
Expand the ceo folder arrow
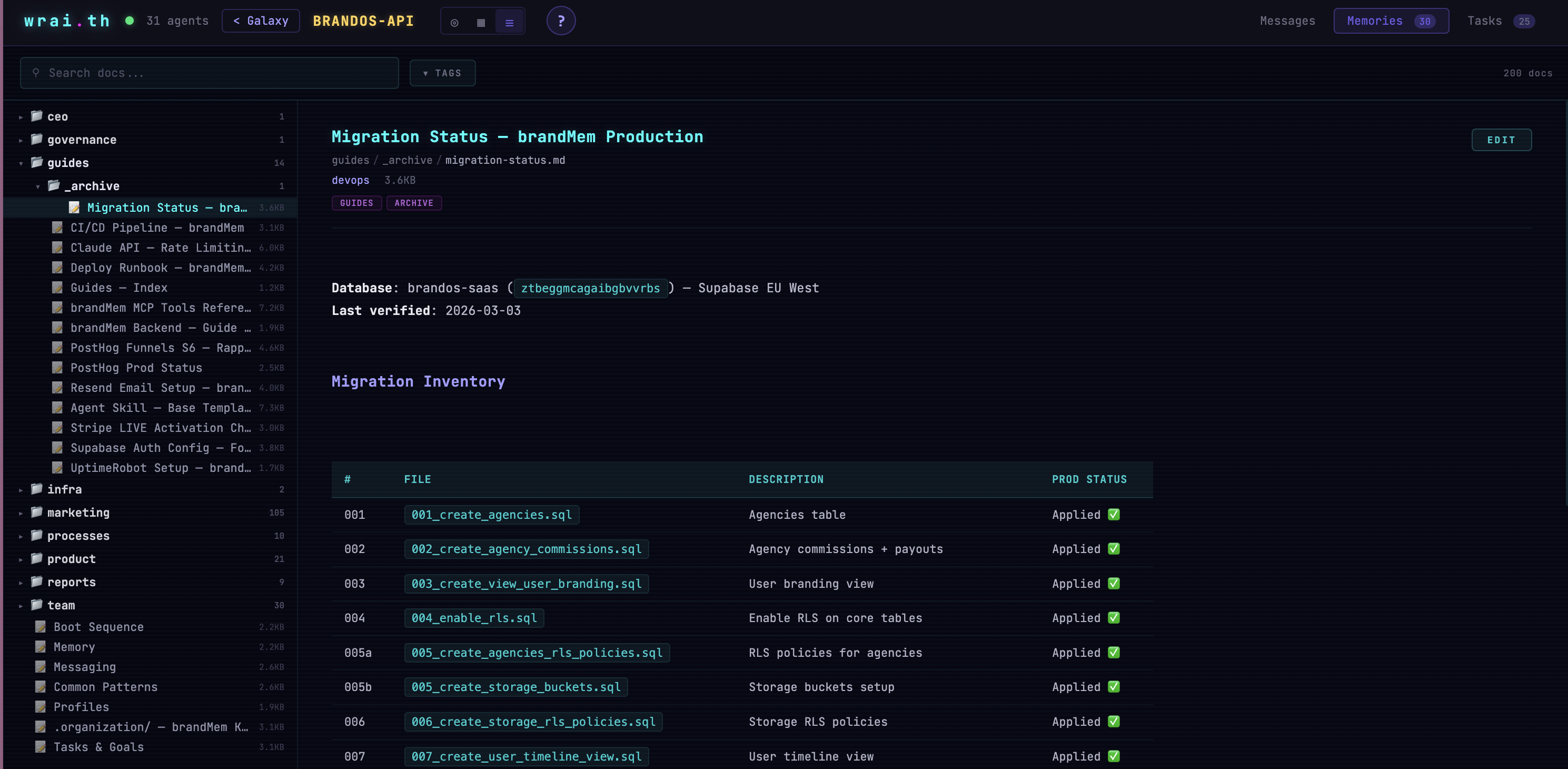pyautogui.click(x=21, y=117)
